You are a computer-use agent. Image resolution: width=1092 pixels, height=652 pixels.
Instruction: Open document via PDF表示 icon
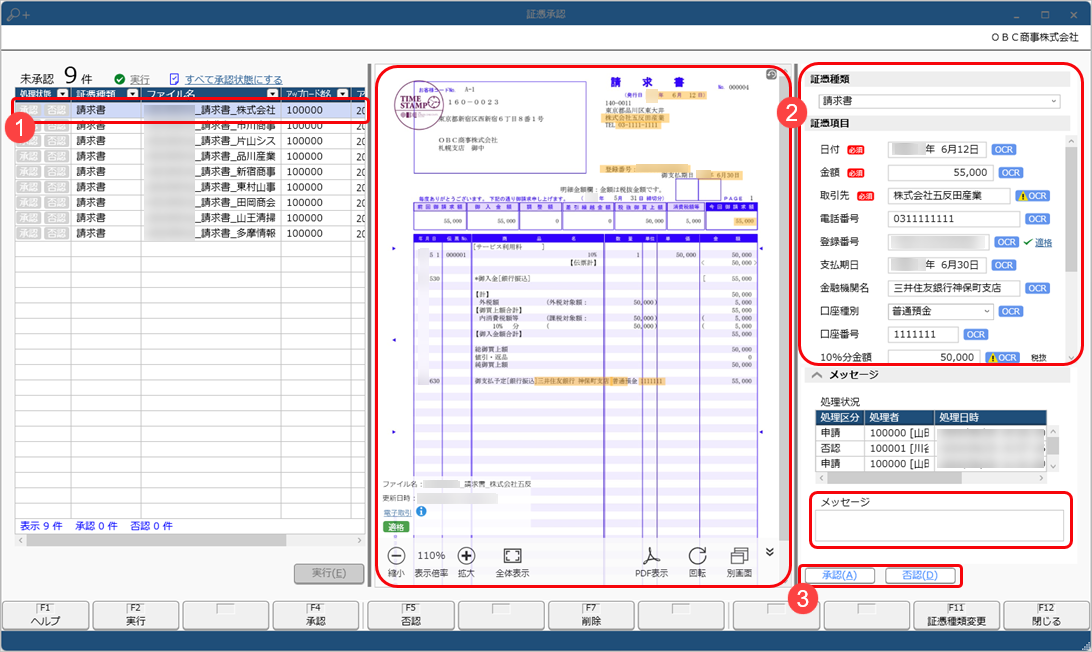651,555
